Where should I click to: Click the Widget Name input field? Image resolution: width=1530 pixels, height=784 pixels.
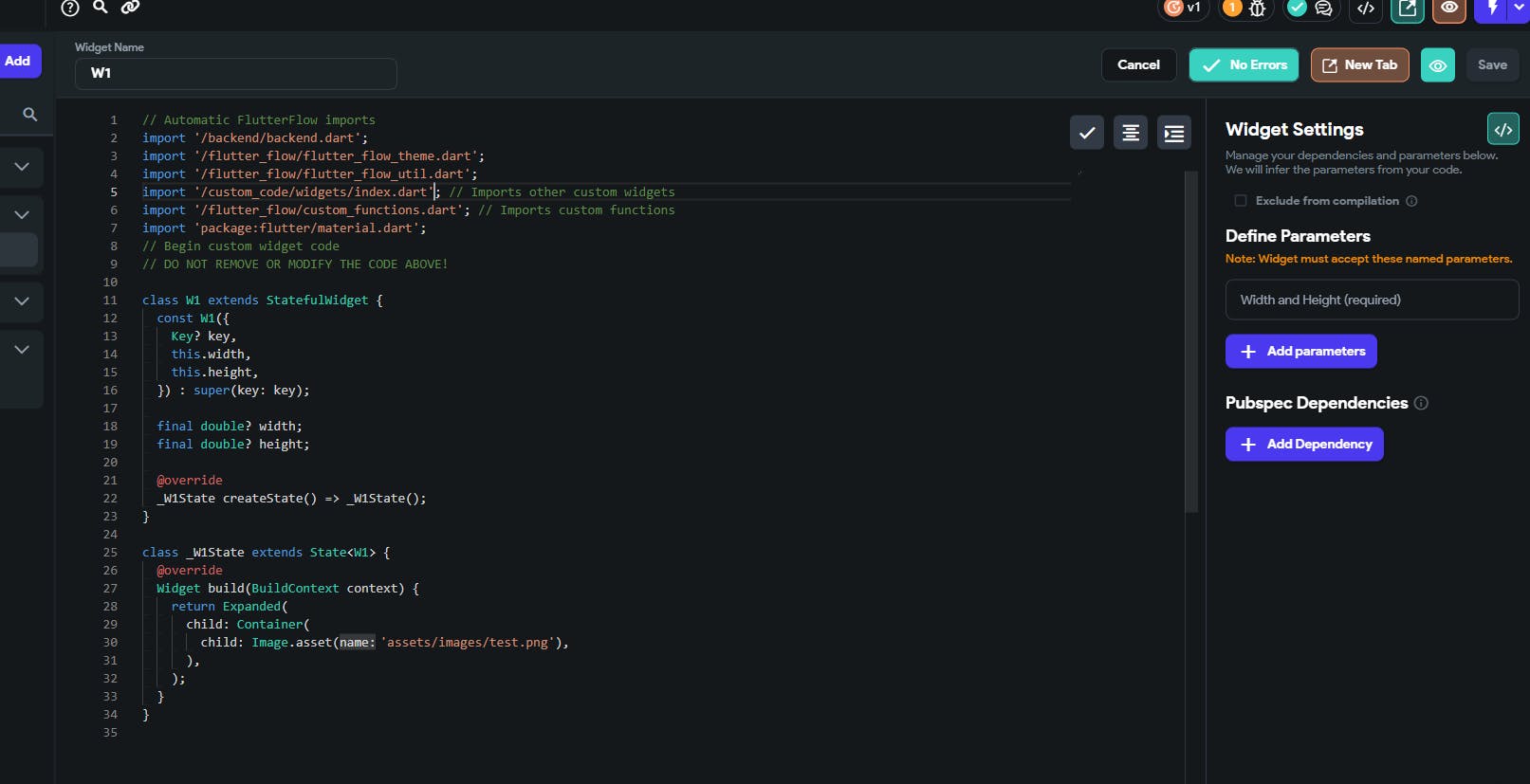(x=235, y=73)
